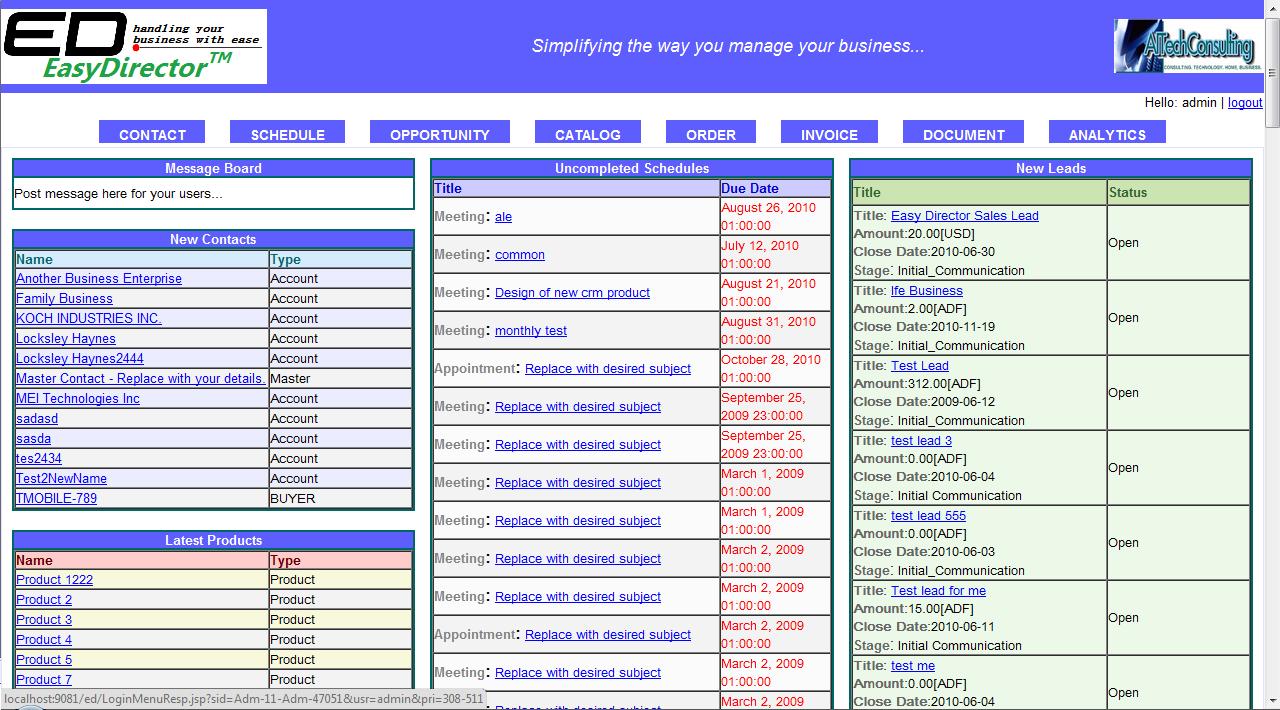This screenshot has width=1280, height=710.
Task: Open the Easy Director Sales Lead
Action: (965, 216)
